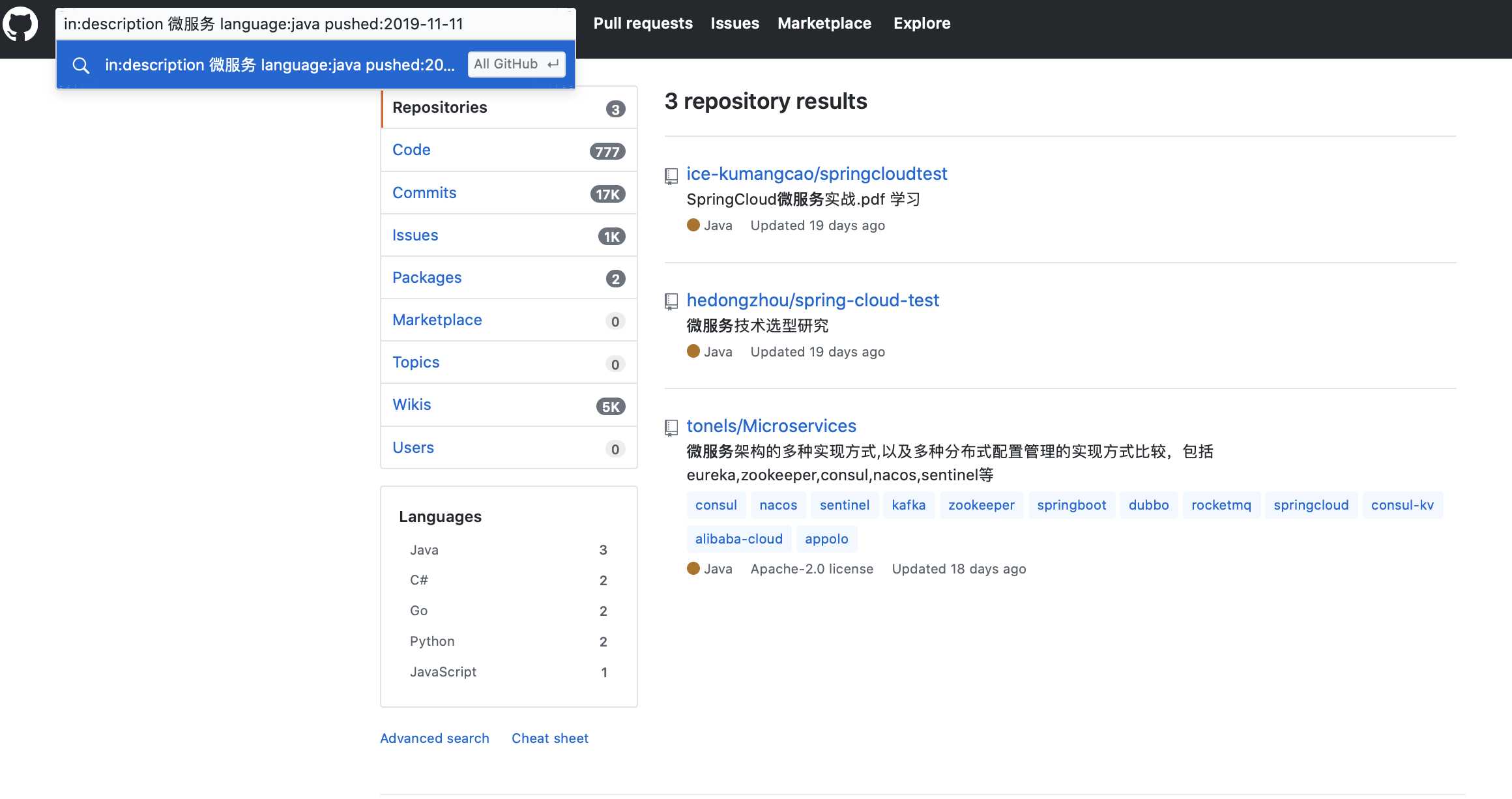Show Wikis search results
Image resolution: width=1512 pixels, height=799 pixels.
click(509, 405)
